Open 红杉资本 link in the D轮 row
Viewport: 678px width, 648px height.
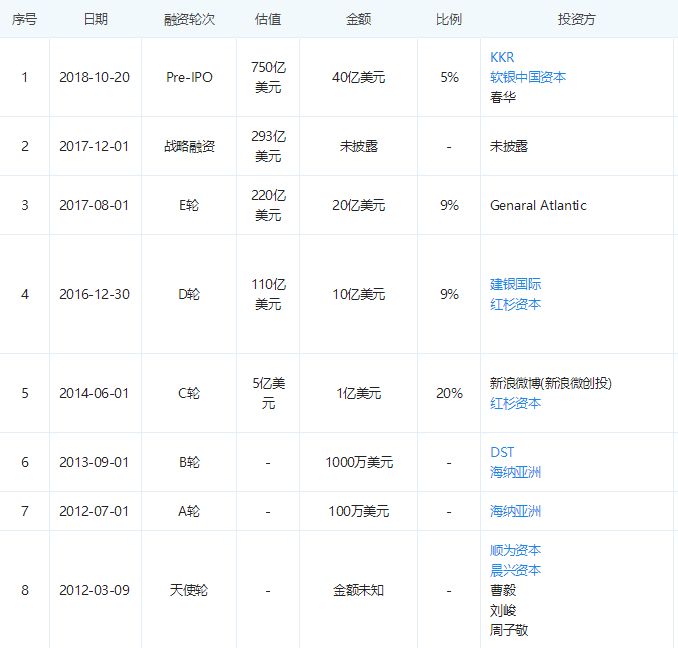515,304
